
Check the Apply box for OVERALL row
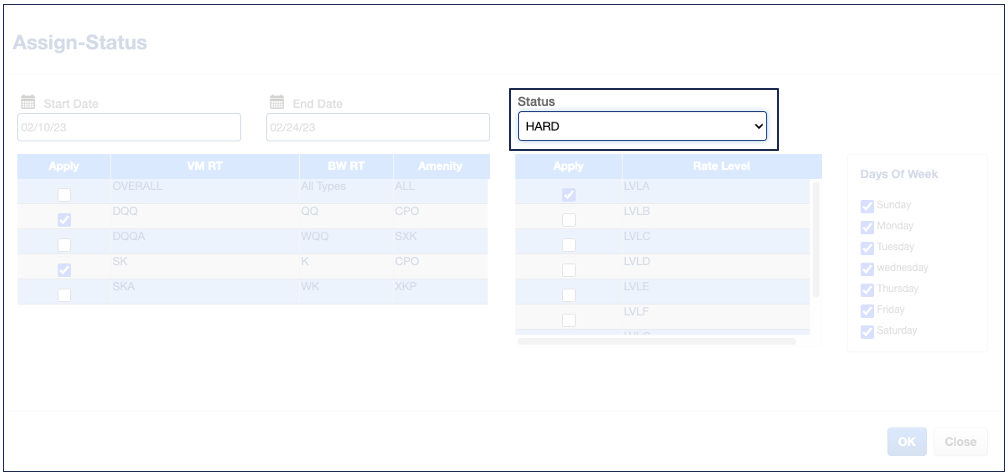(x=64, y=195)
